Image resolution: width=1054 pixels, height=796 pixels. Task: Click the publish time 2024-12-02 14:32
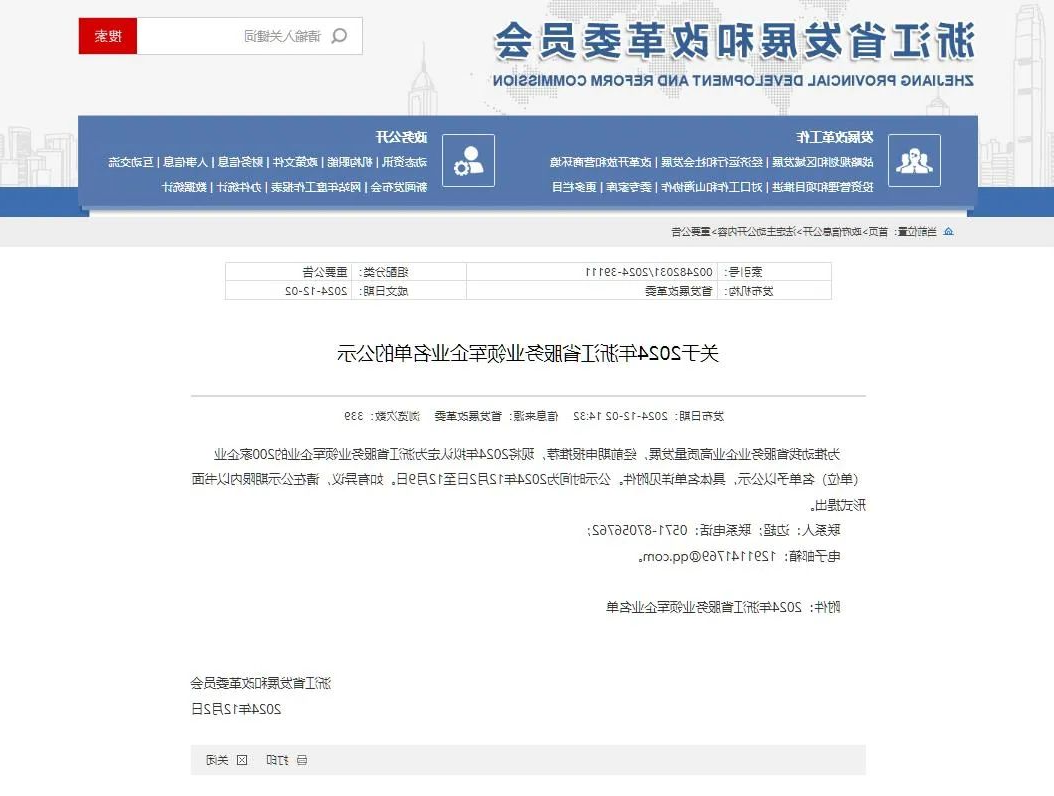(x=620, y=416)
